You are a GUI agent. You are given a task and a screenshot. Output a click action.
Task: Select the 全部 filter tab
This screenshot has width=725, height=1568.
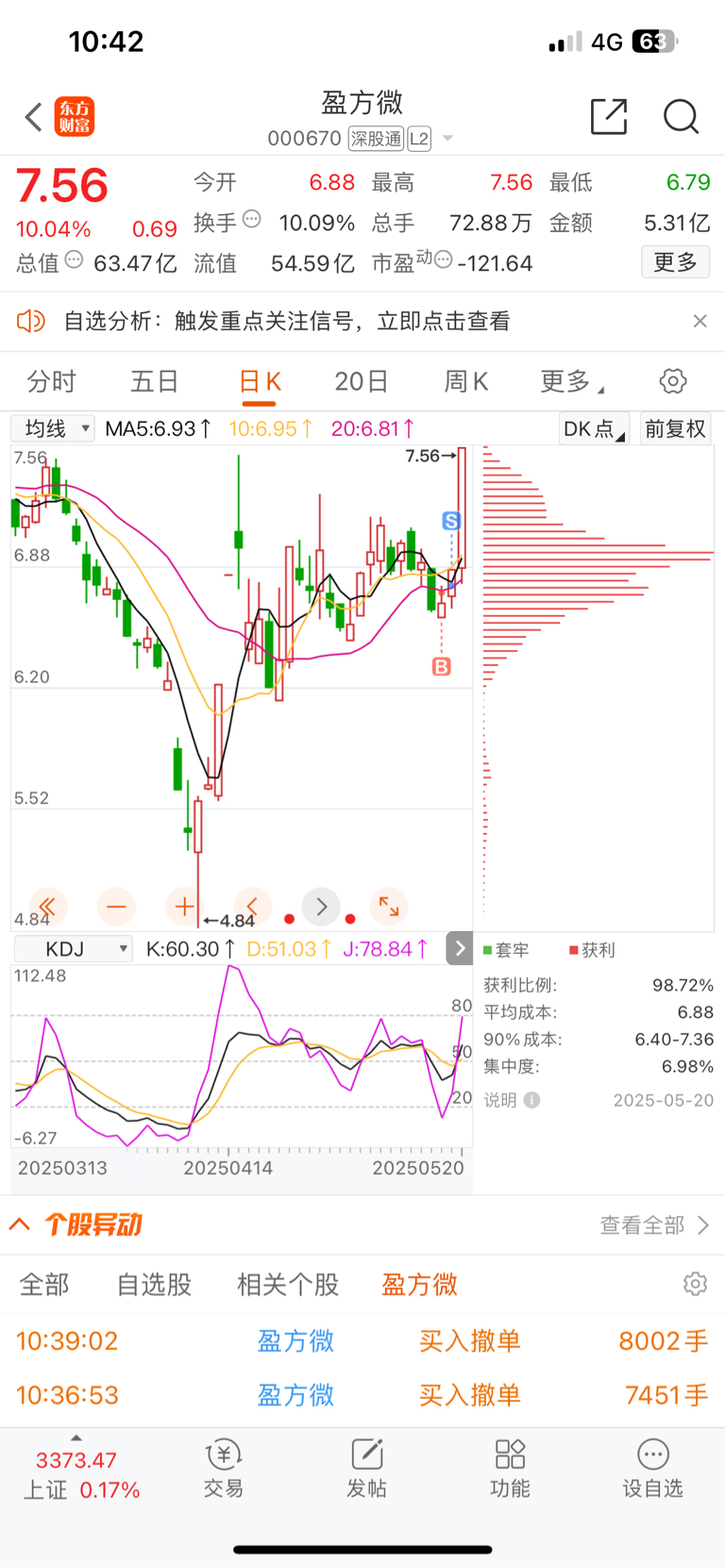(x=44, y=1284)
